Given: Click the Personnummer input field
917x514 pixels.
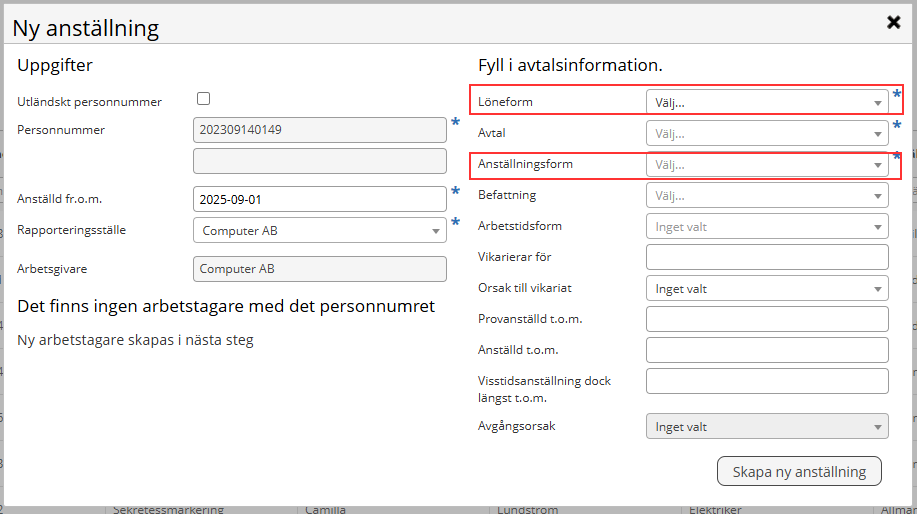Looking at the screenshot, I should (319, 130).
